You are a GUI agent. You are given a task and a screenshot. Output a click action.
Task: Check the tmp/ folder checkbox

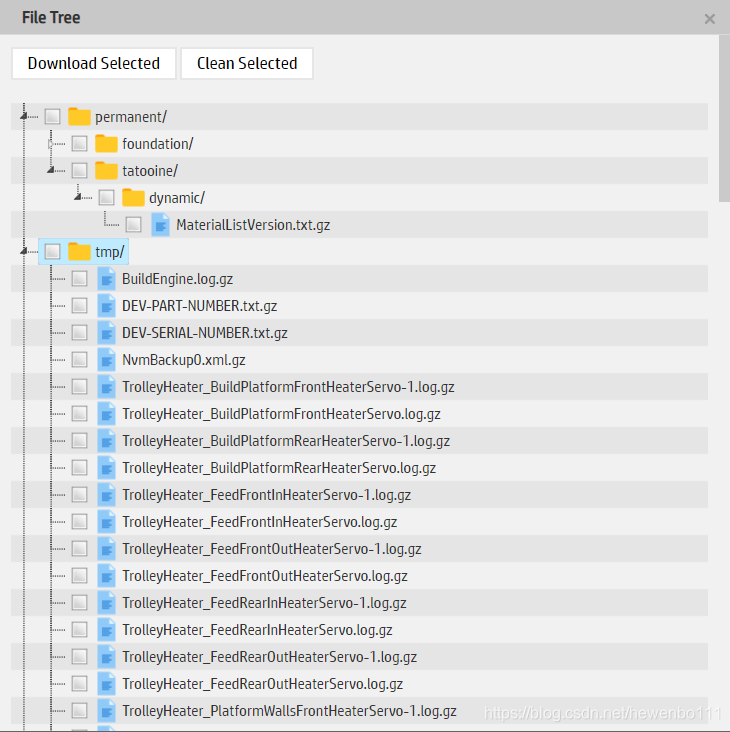(x=52, y=252)
